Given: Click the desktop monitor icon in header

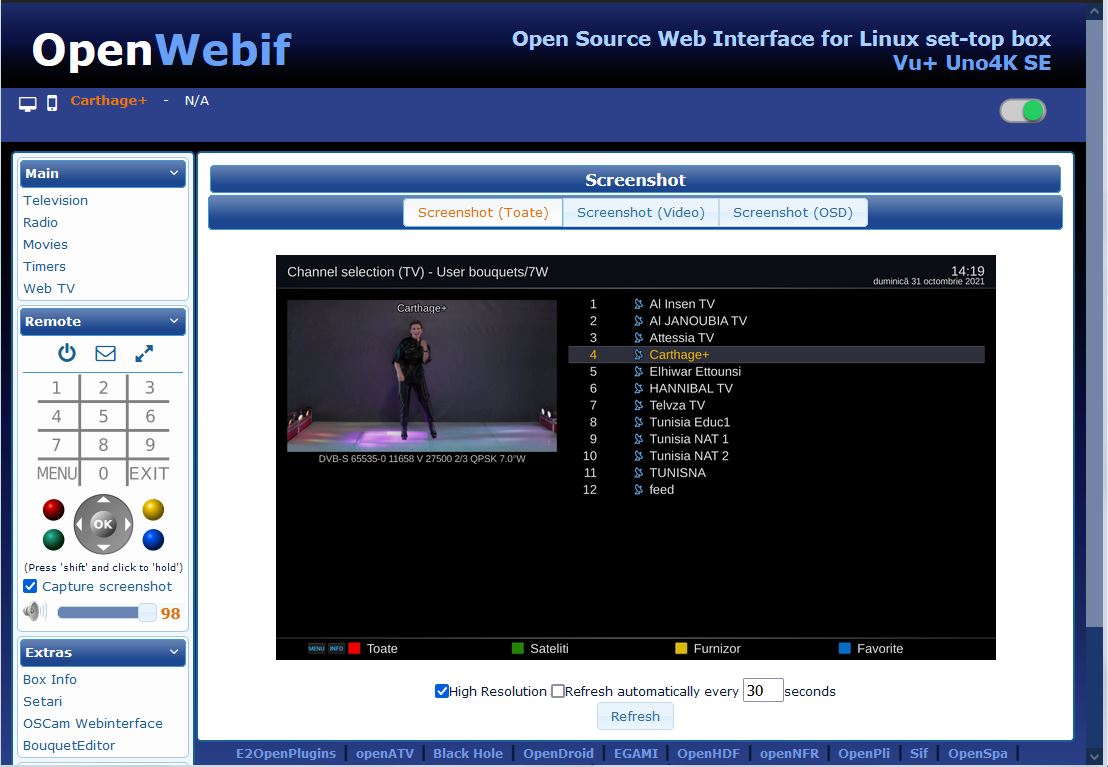Looking at the screenshot, I should point(28,104).
